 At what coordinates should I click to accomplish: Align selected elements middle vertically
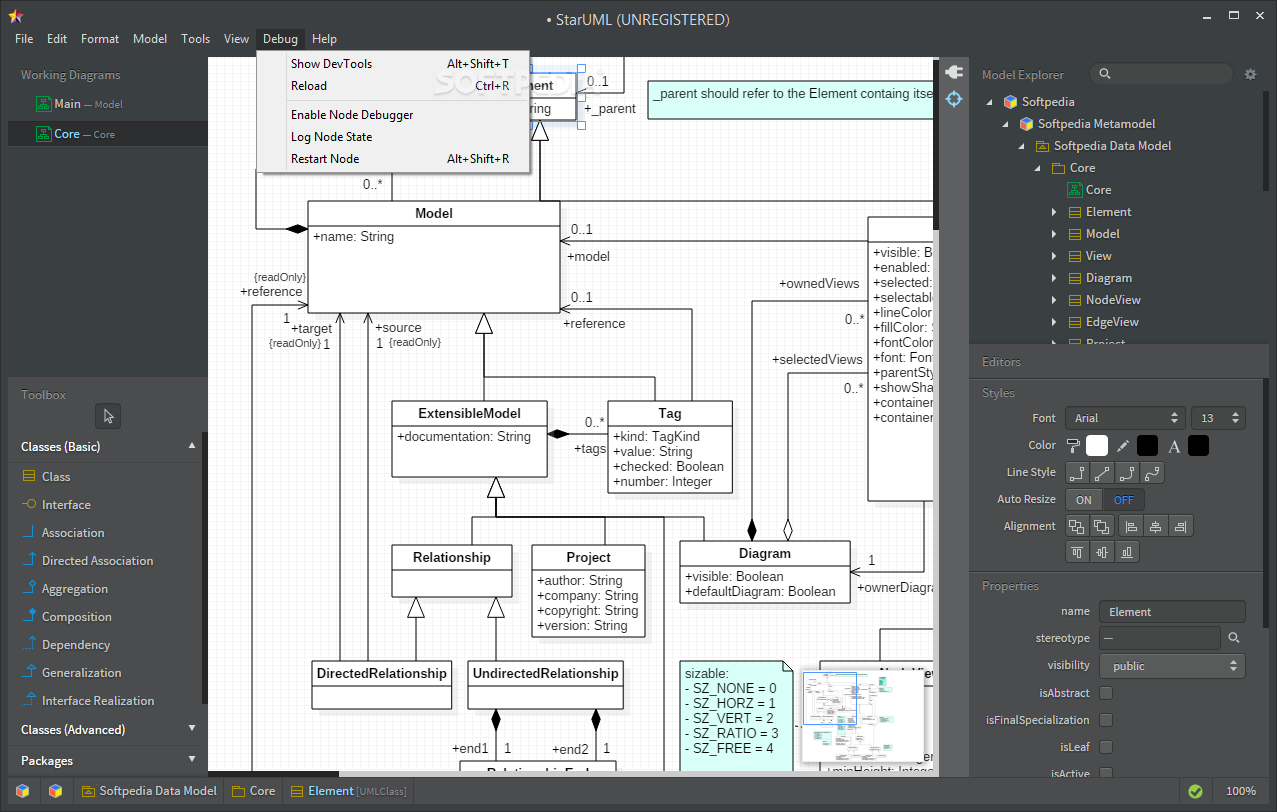[1103, 551]
